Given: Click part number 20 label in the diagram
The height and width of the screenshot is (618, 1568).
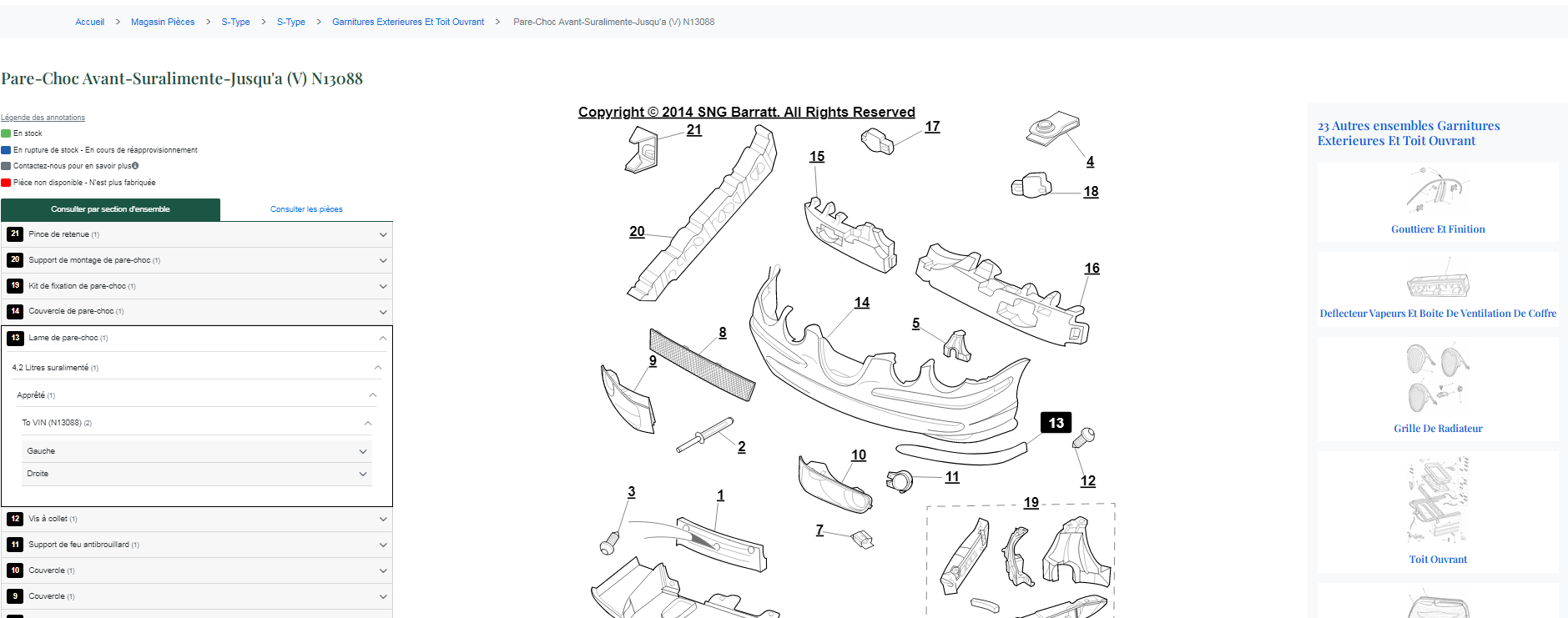Looking at the screenshot, I should click(637, 232).
